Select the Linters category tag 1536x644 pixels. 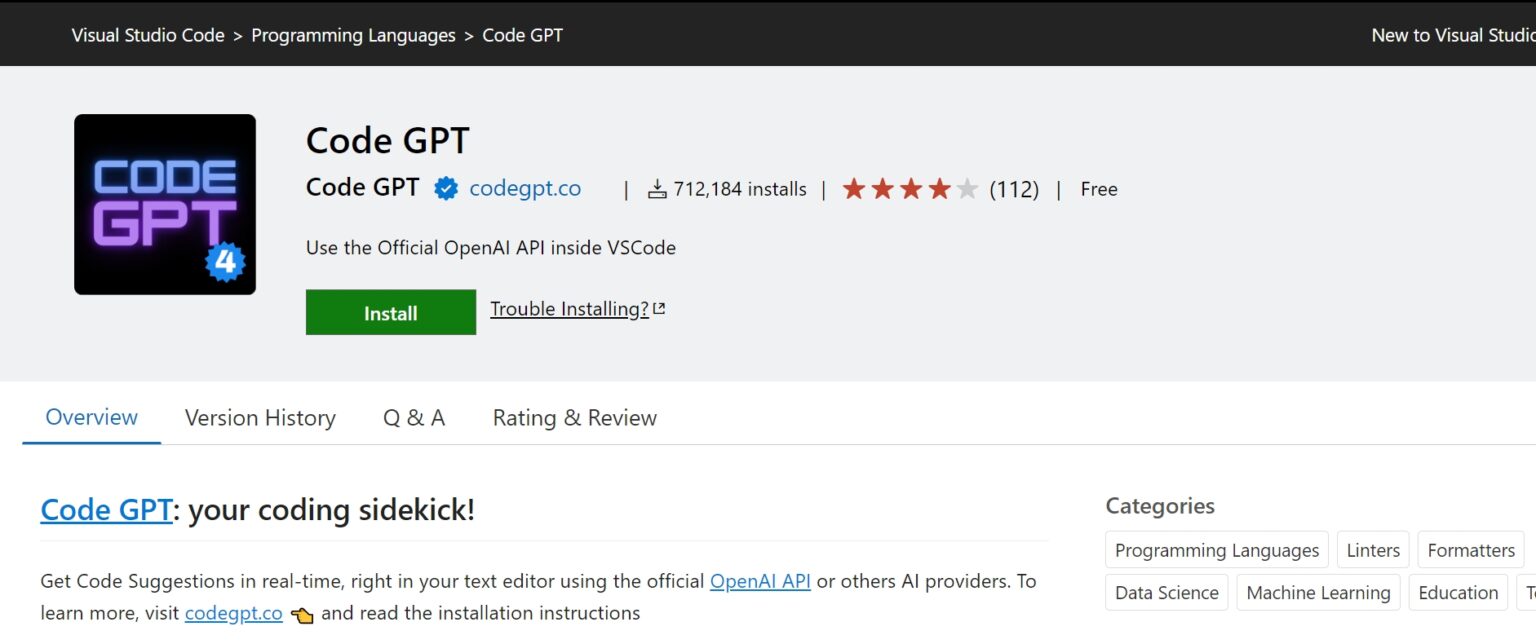pyautogui.click(x=1373, y=550)
